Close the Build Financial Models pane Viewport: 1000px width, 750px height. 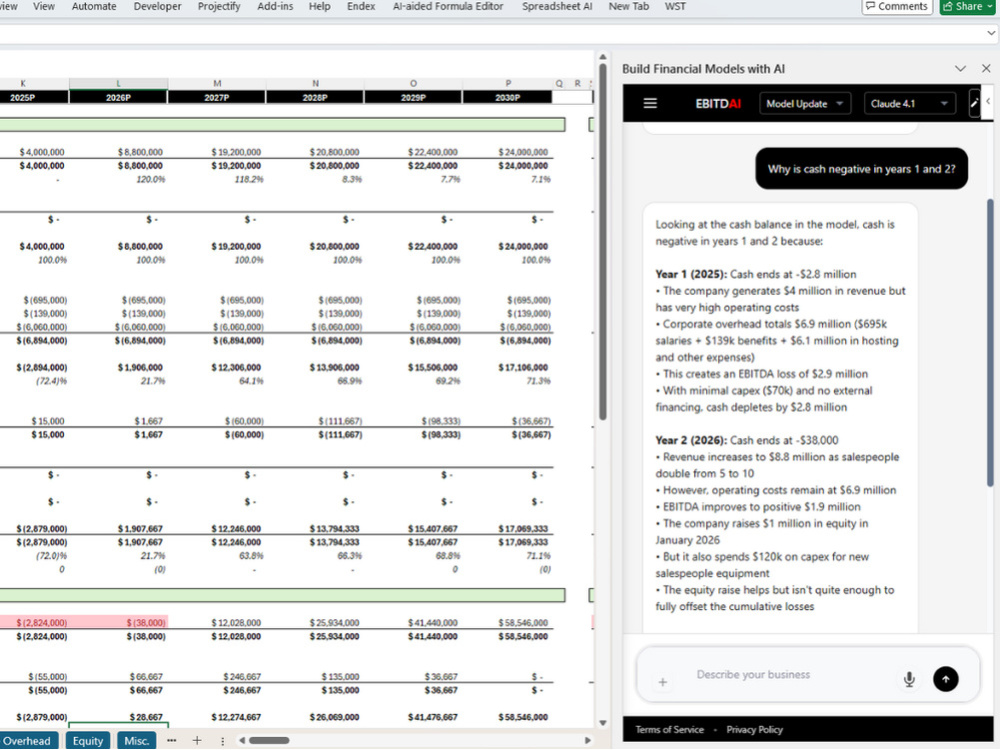pyautogui.click(x=986, y=68)
